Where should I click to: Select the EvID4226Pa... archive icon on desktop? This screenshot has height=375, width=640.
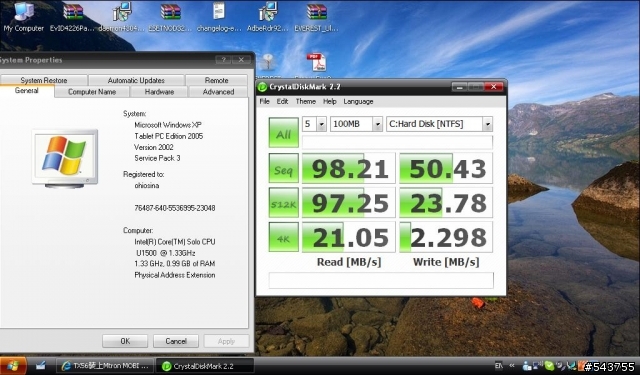(x=73, y=16)
